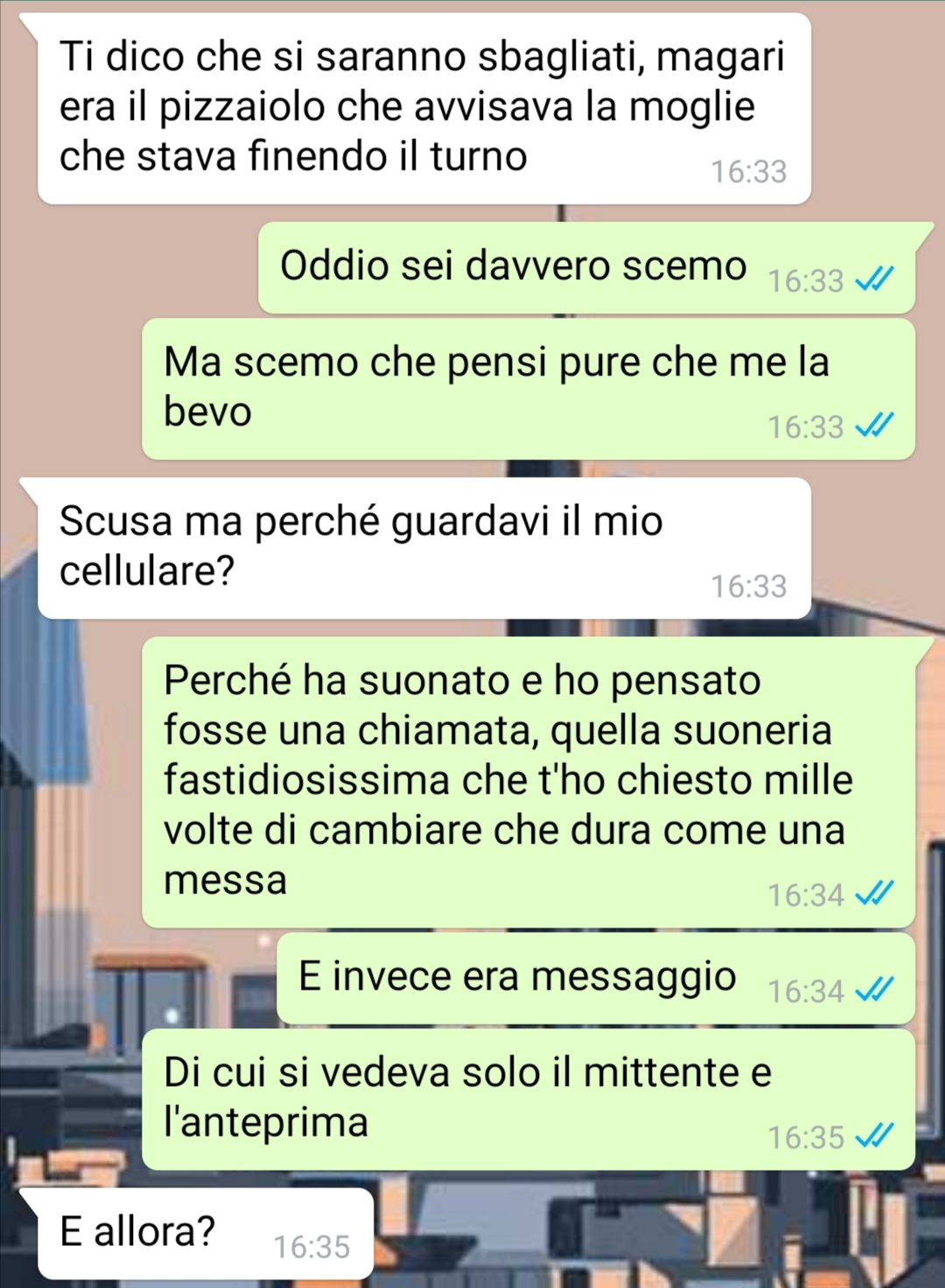The height and width of the screenshot is (1288, 945).
Task: Tap blue read checkmarks on 'Oddio sei davvero scemo'
Action: point(874,280)
